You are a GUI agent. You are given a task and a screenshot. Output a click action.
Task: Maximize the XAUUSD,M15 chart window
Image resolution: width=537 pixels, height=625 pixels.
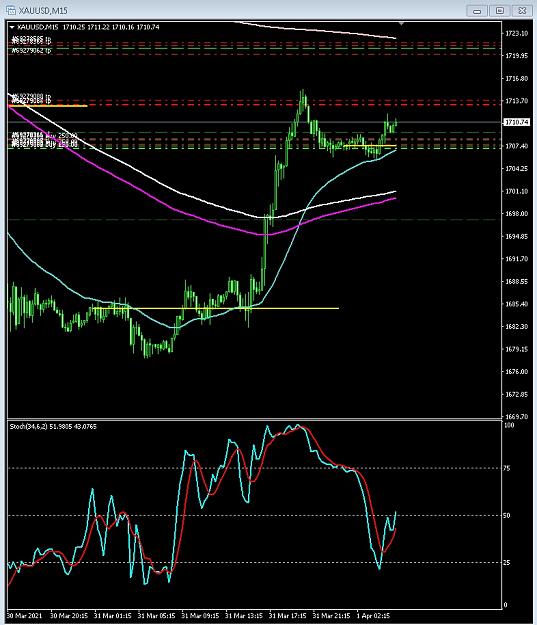(x=500, y=11)
